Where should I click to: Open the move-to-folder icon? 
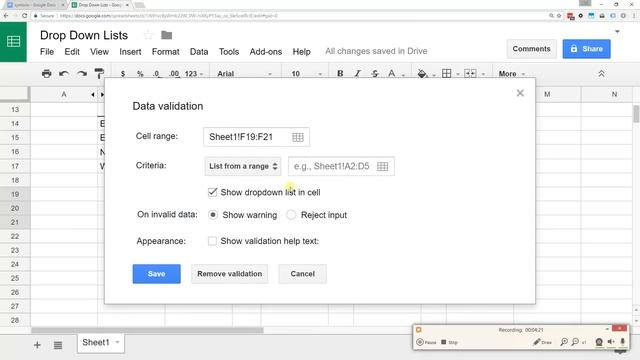(x=167, y=35)
